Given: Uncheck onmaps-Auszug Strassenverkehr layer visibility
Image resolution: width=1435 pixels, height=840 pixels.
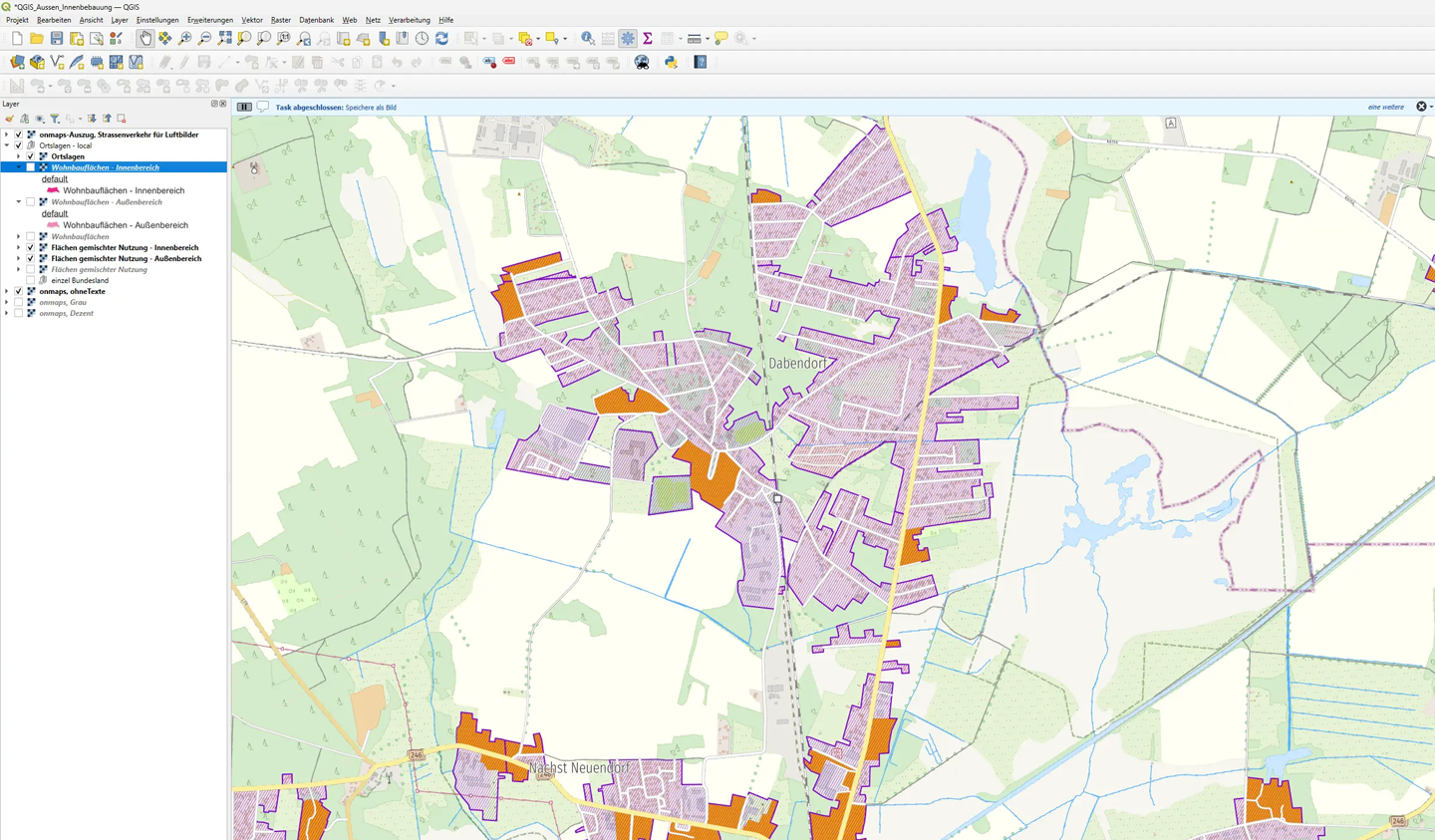Looking at the screenshot, I should tap(18, 135).
